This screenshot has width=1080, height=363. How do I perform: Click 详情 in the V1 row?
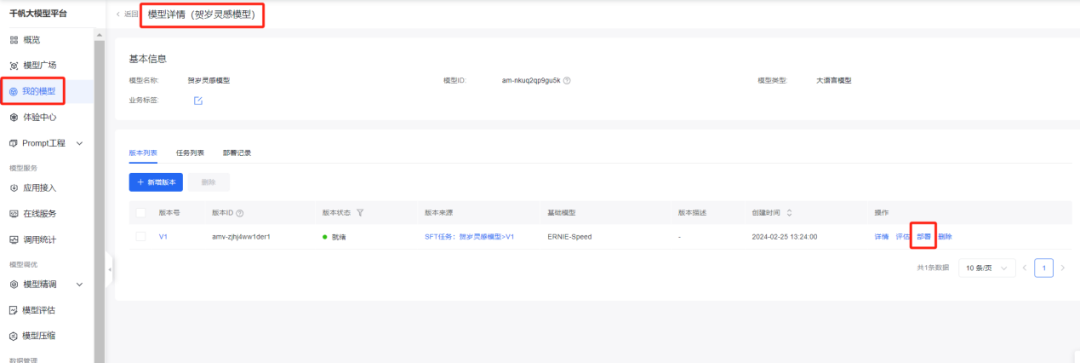[882, 236]
